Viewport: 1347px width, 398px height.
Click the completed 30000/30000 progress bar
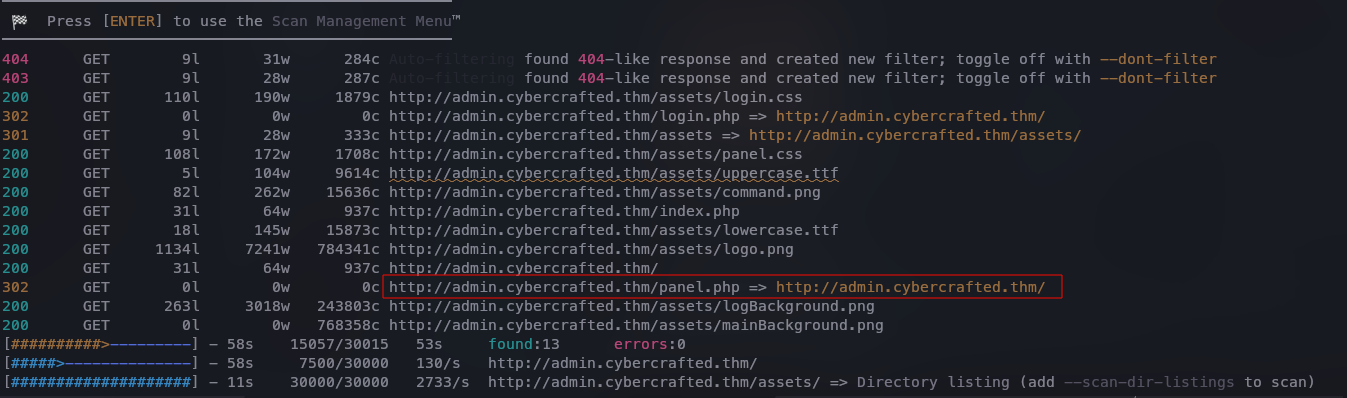coord(100,382)
